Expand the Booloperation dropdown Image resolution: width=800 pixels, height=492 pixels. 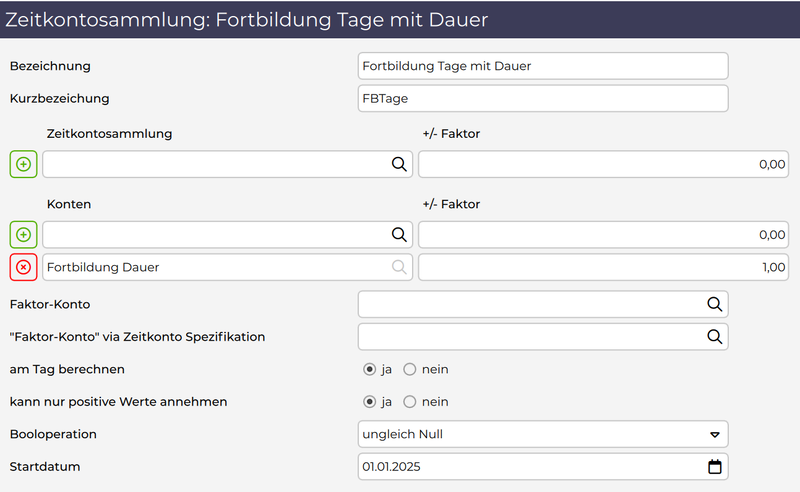click(714, 434)
